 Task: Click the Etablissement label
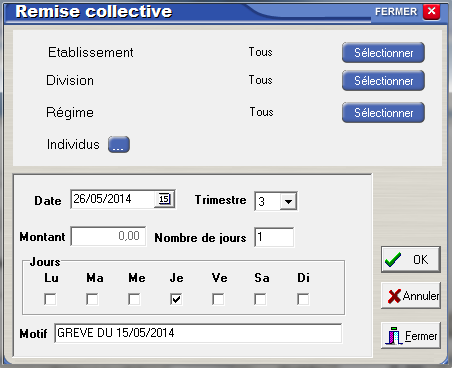91,52
